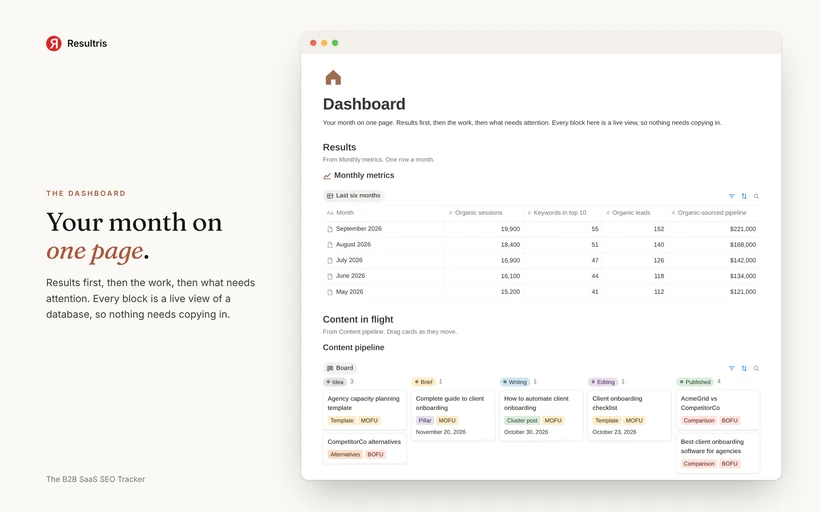This screenshot has width=820, height=512.
Task: Click the Resultris logo icon
Action: 53,43
